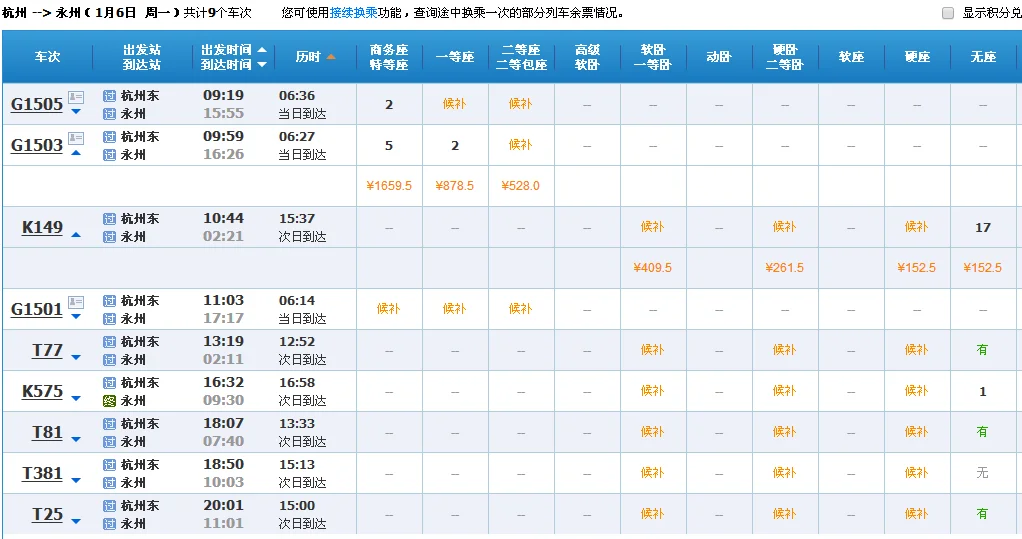
Task: Click the 商务座 特等座 column header
Action: coord(389,57)
